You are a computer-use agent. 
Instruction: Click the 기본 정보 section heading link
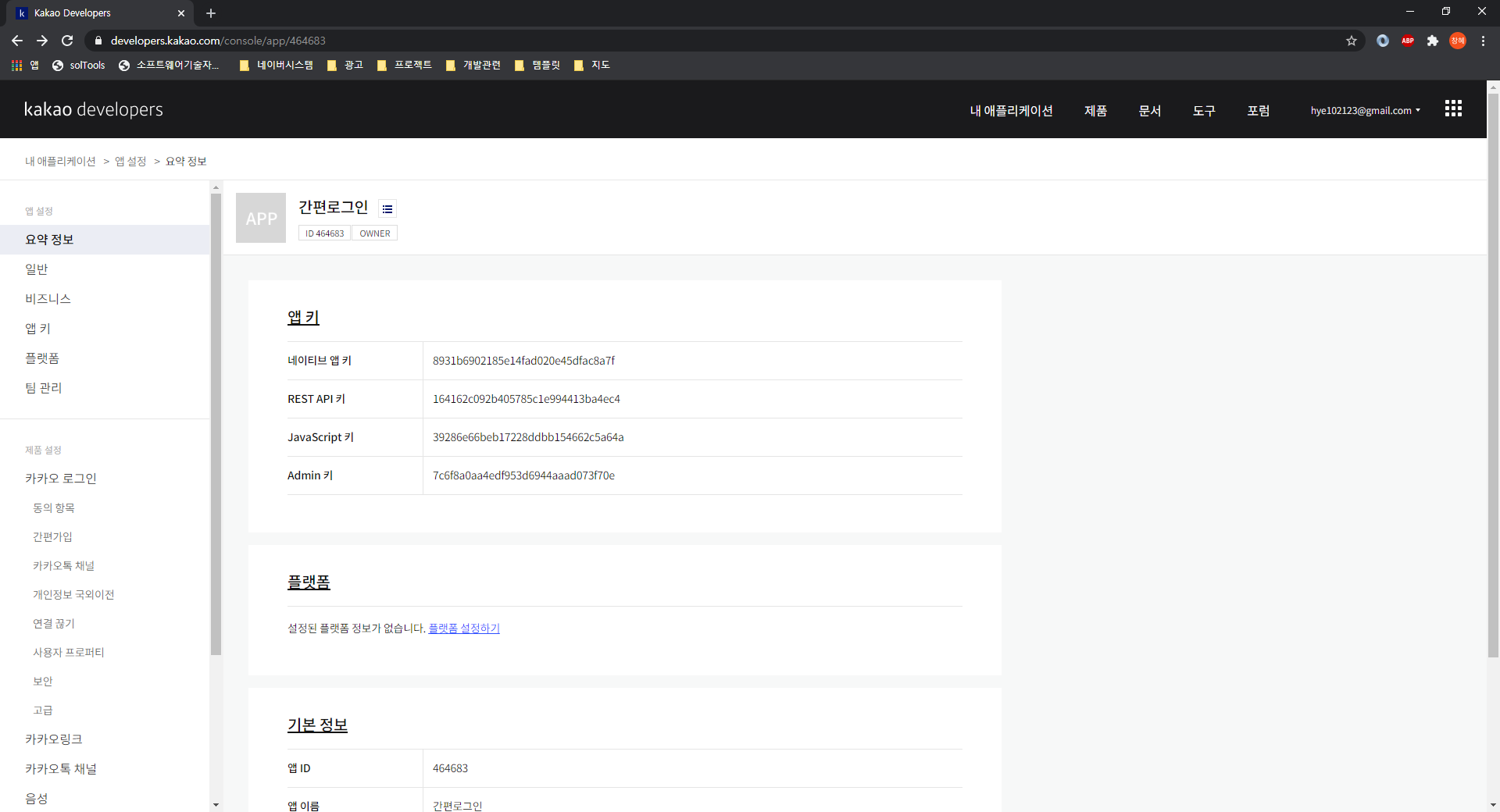(317, 725)
